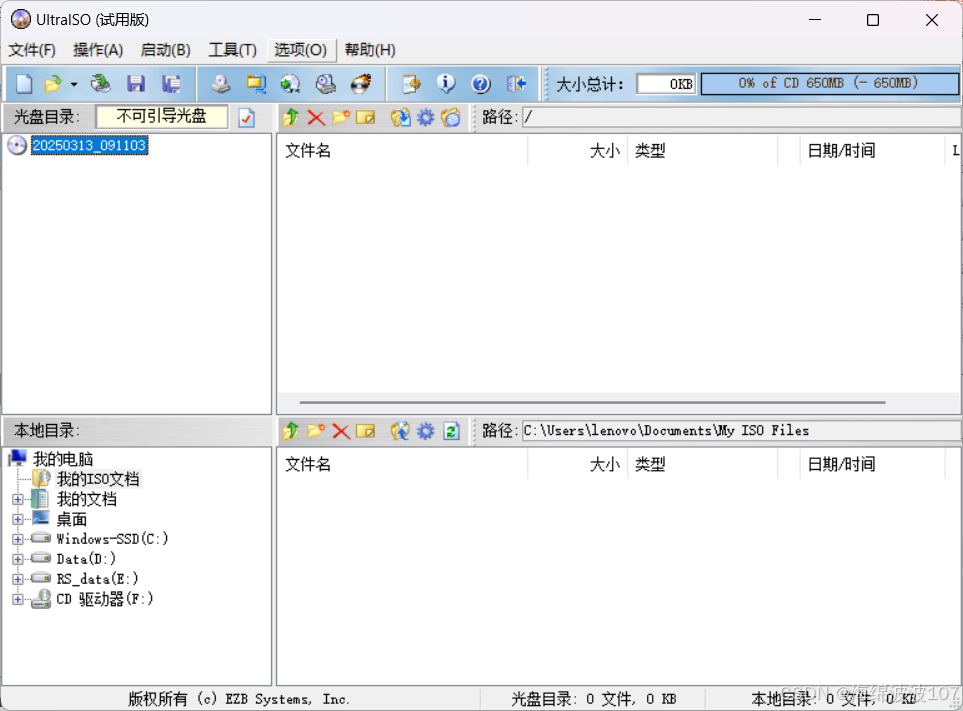
Task: Click the Save As toolbar icon
Action: point(171,84)
